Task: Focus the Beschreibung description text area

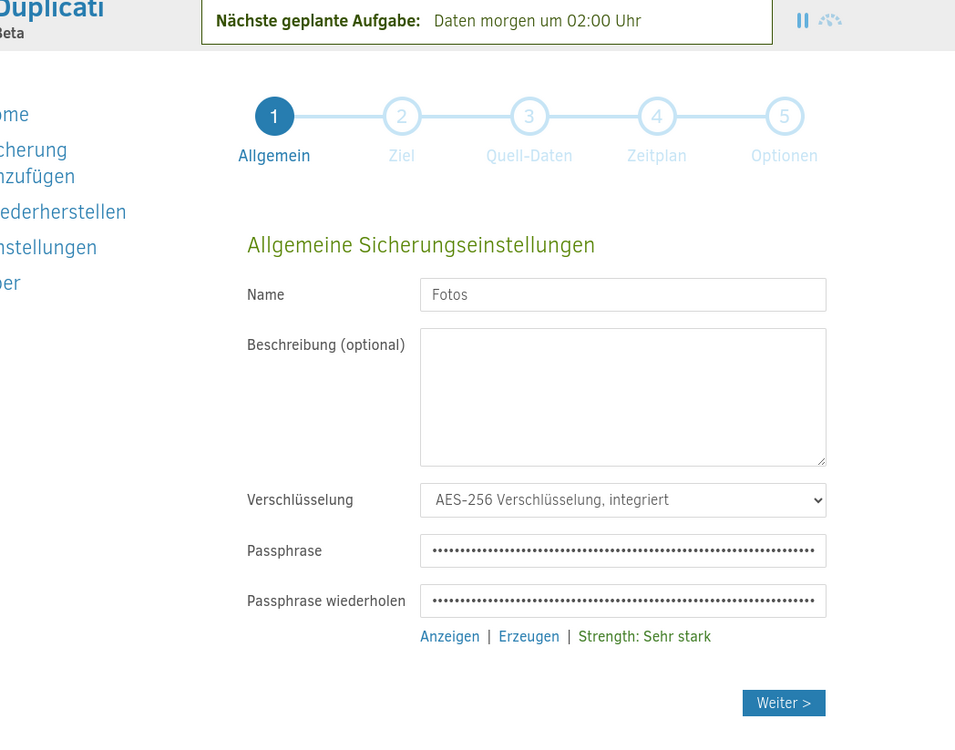Action: click(x=623, y=397)
